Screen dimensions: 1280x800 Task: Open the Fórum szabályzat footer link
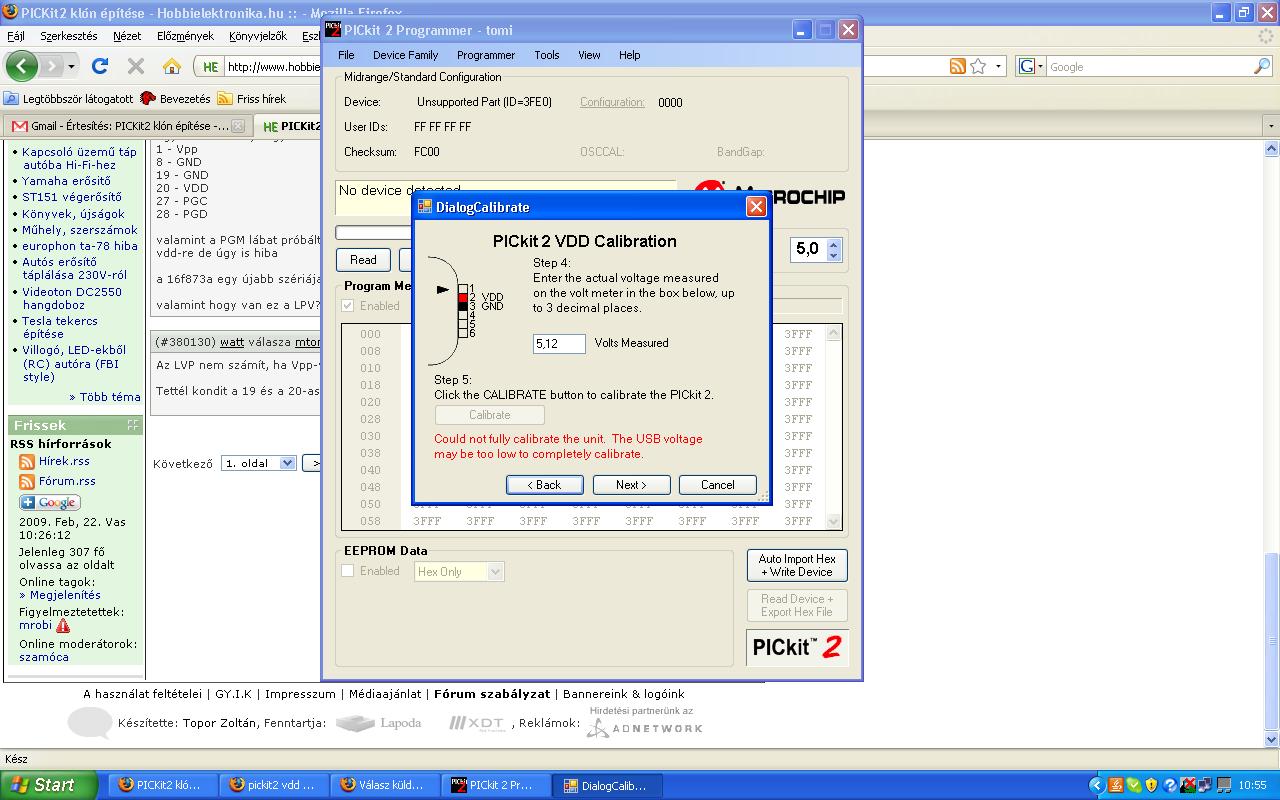point(492,694)
